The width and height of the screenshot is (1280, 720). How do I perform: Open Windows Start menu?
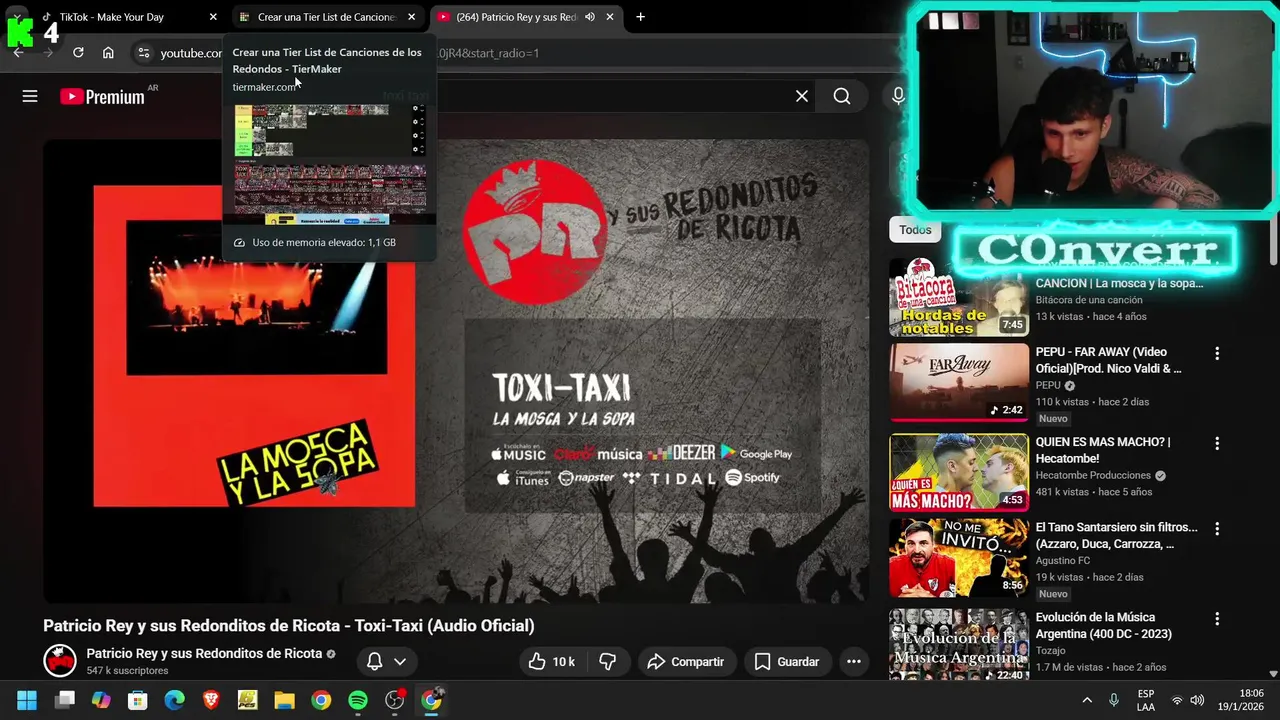point(27,700)
